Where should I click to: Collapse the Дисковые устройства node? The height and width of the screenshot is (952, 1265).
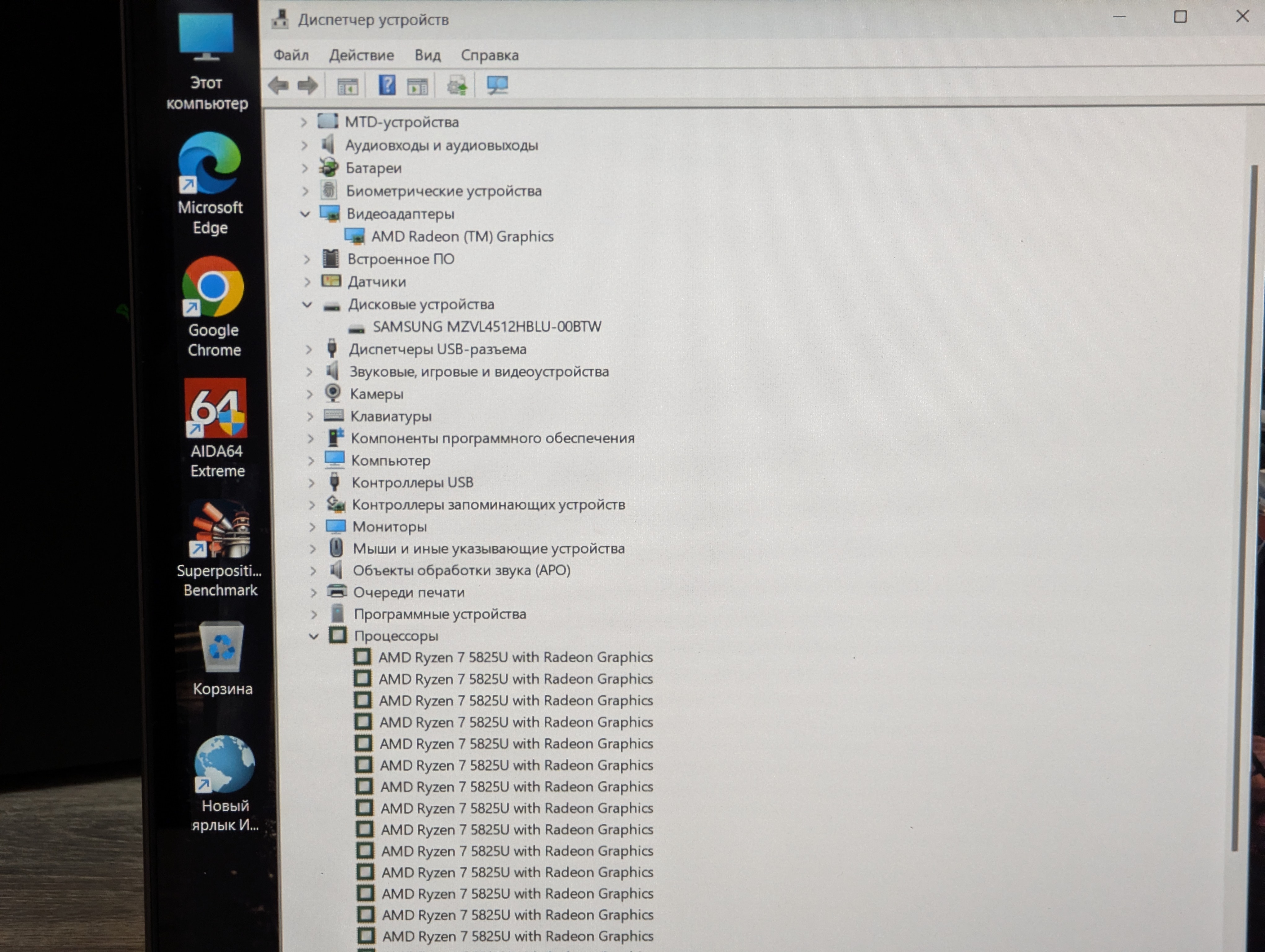coord(307,305)
